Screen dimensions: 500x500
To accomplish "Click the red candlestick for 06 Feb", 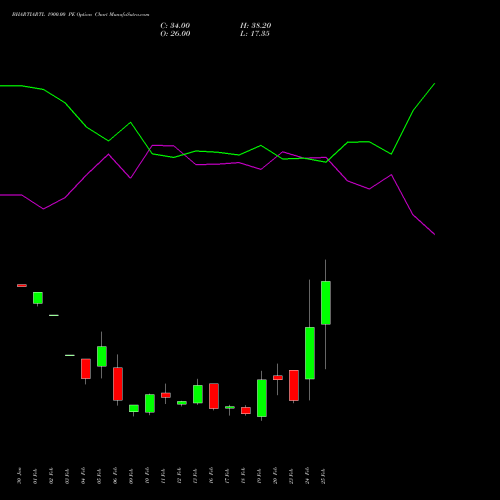I will pos(118,384).
